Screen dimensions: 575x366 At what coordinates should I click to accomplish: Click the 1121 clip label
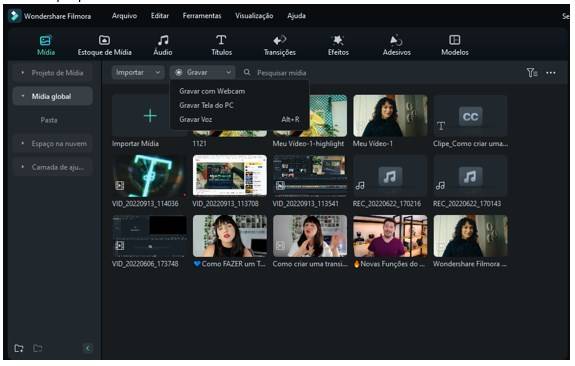tap(199, 143)
